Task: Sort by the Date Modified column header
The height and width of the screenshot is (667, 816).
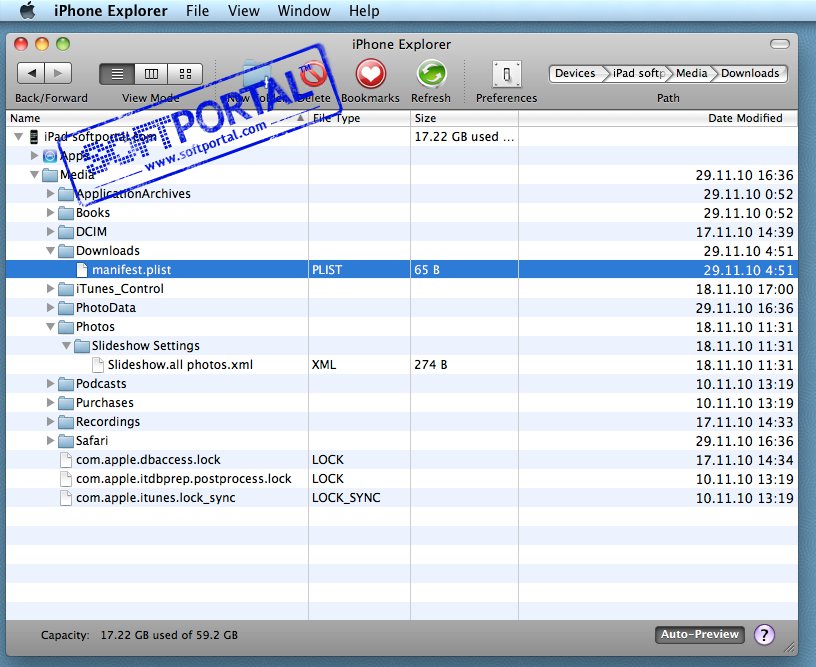Action: click(x=658, y=118)
